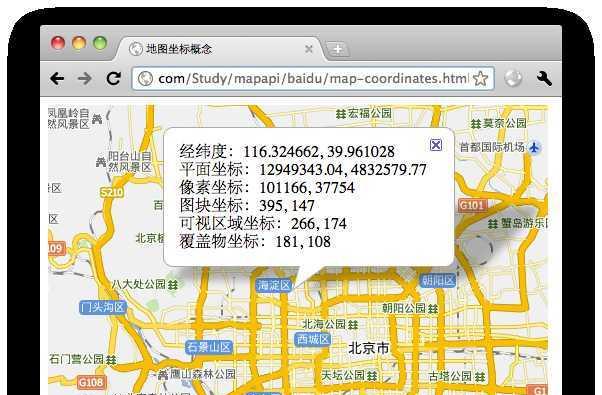Click the map-coordinates.html address field
602x395 pixels.
[x=313, y=79]
